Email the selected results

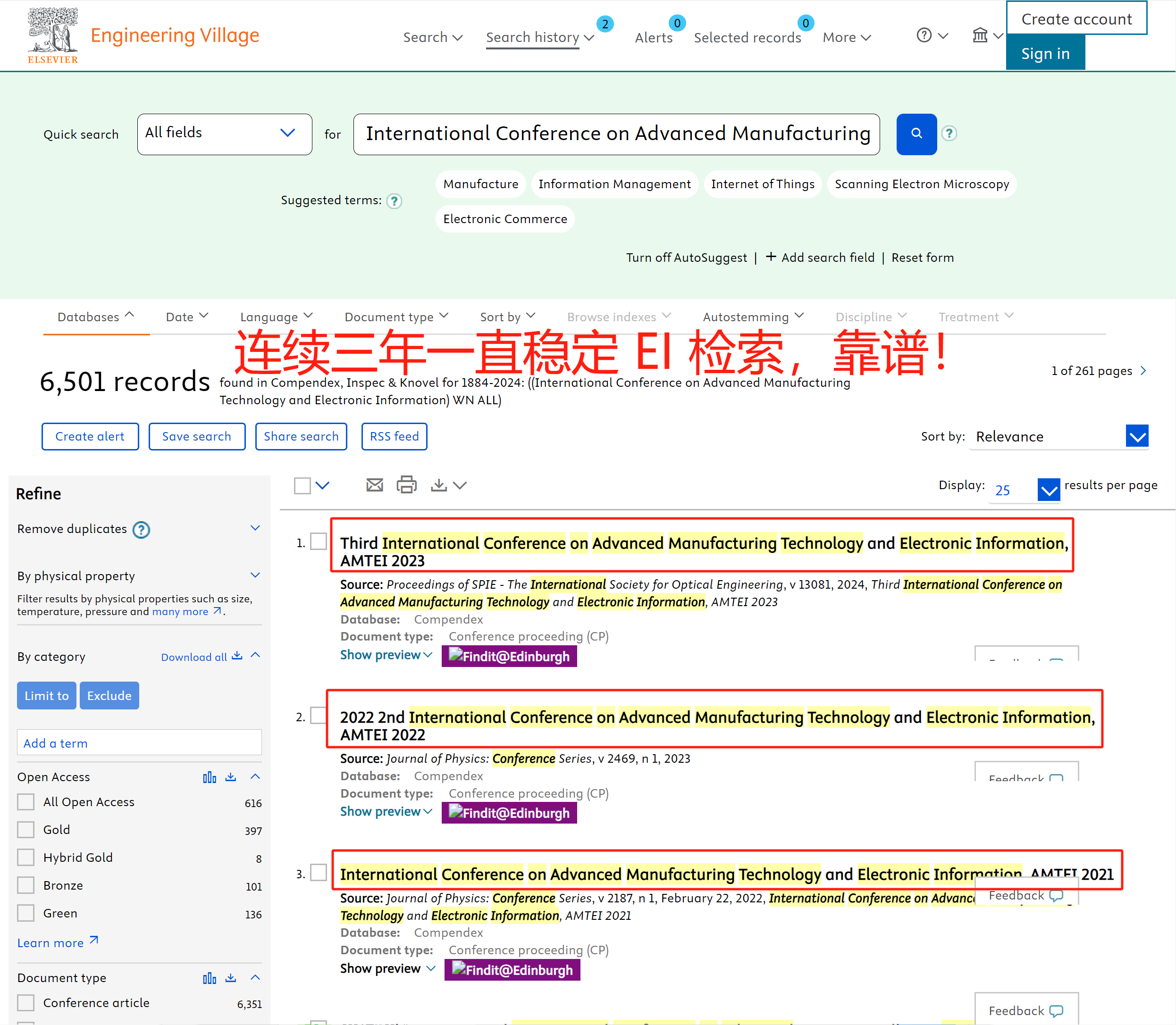[375, 485]
